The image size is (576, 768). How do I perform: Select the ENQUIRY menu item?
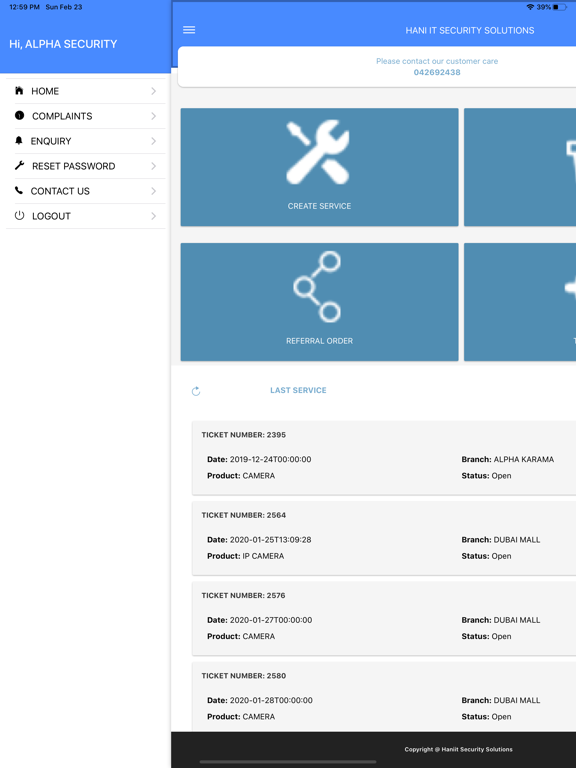86,141
